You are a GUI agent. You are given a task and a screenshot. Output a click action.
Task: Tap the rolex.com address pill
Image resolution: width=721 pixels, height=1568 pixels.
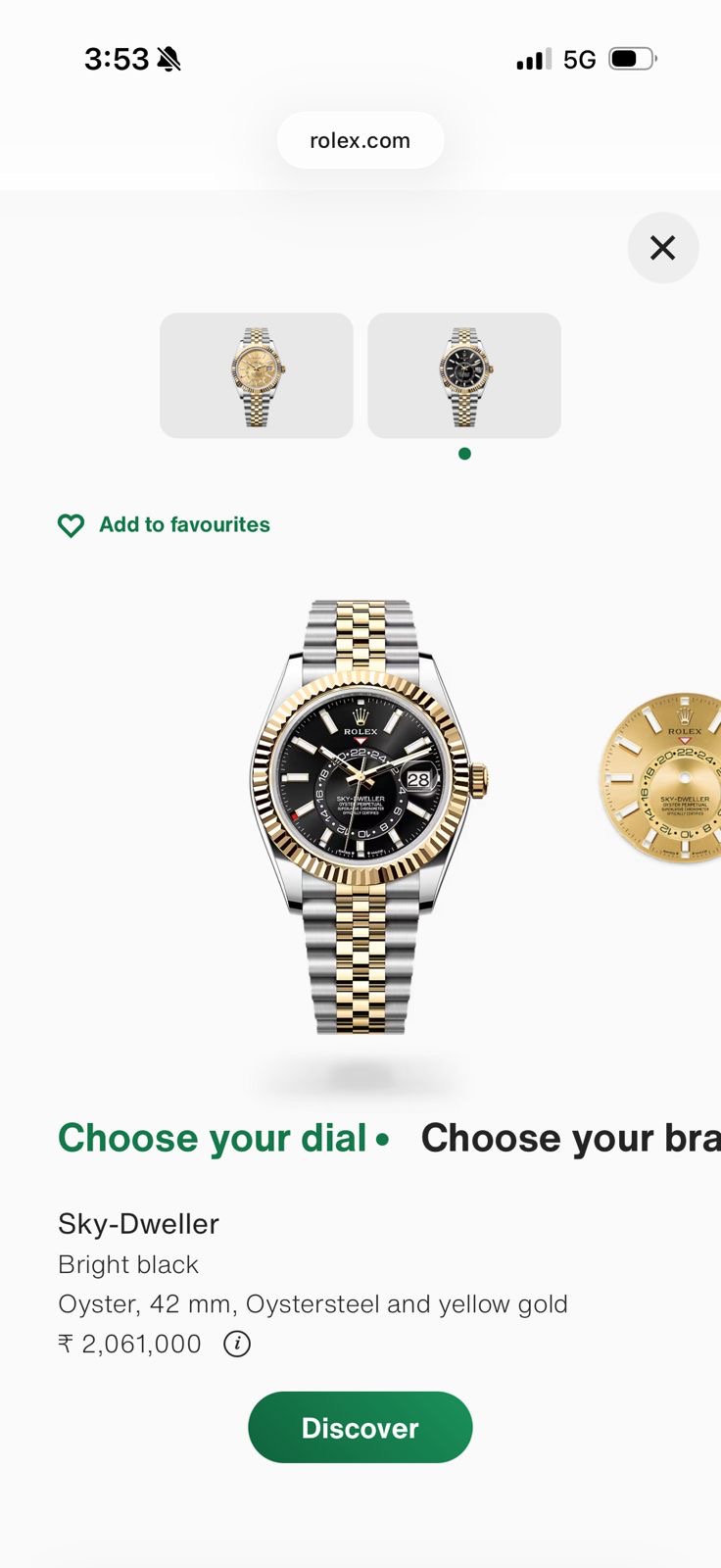(360, 140)
